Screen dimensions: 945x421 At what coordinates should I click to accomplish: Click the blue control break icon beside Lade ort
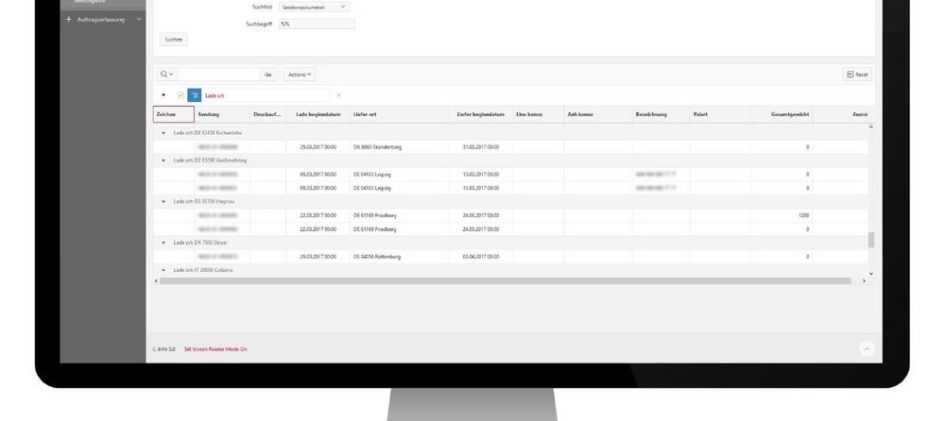click(x=195, y=95)
